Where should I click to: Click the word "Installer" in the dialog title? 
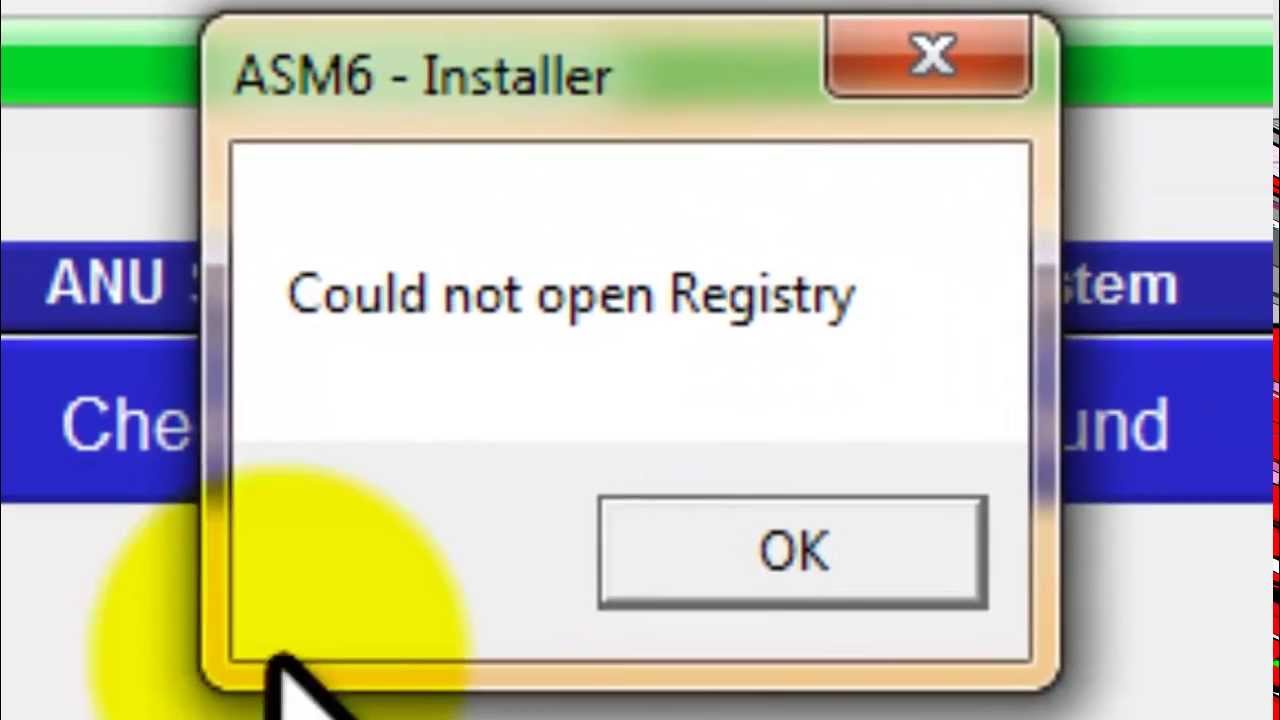516,75
